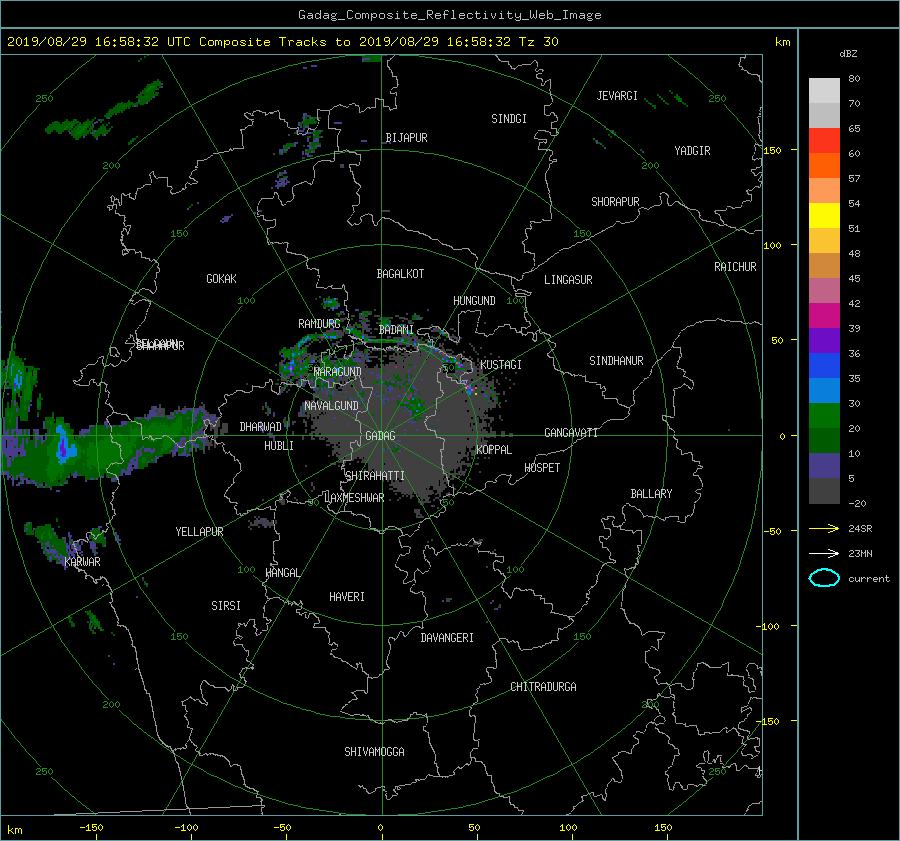Click the white 23MN arrow legend icon
This screenshot has height=841, width=900.
point(824,553)
